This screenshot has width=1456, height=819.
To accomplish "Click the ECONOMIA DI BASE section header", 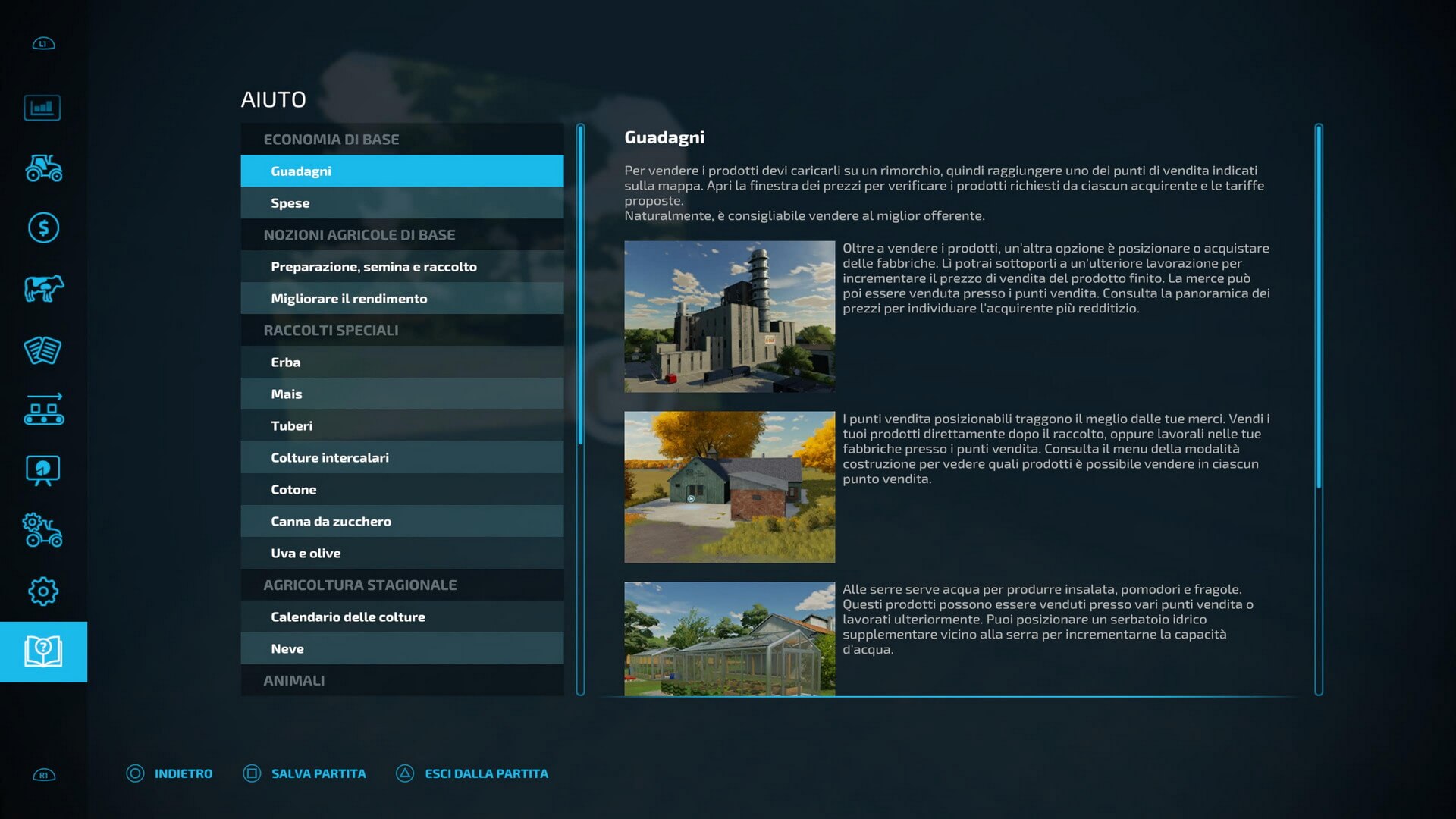I will [402, 139].
